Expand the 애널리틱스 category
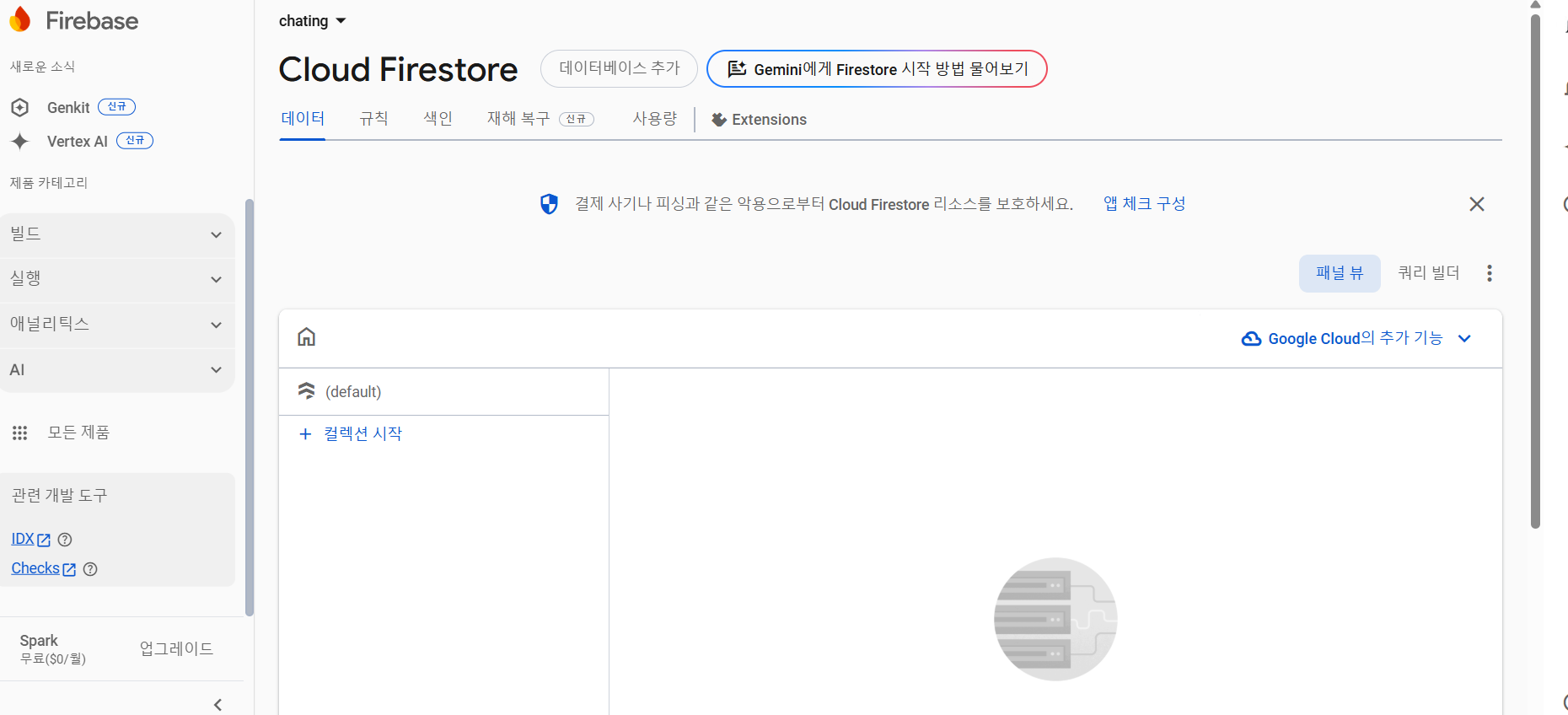The height and width of the screenshot is (715, 1568). click(x=117, y=325)
